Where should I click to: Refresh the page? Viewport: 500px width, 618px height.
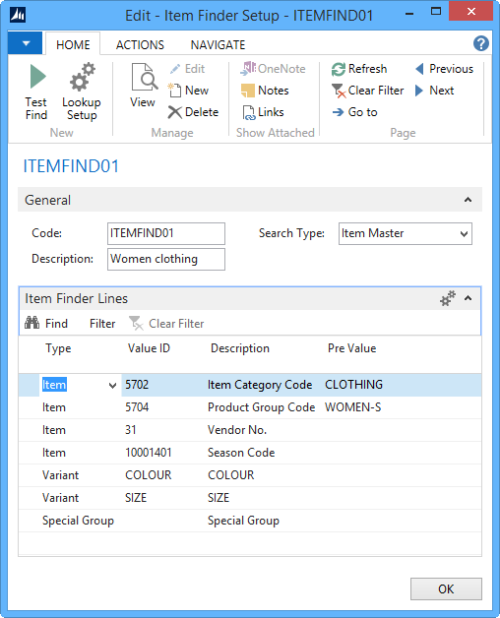point(359,69)
